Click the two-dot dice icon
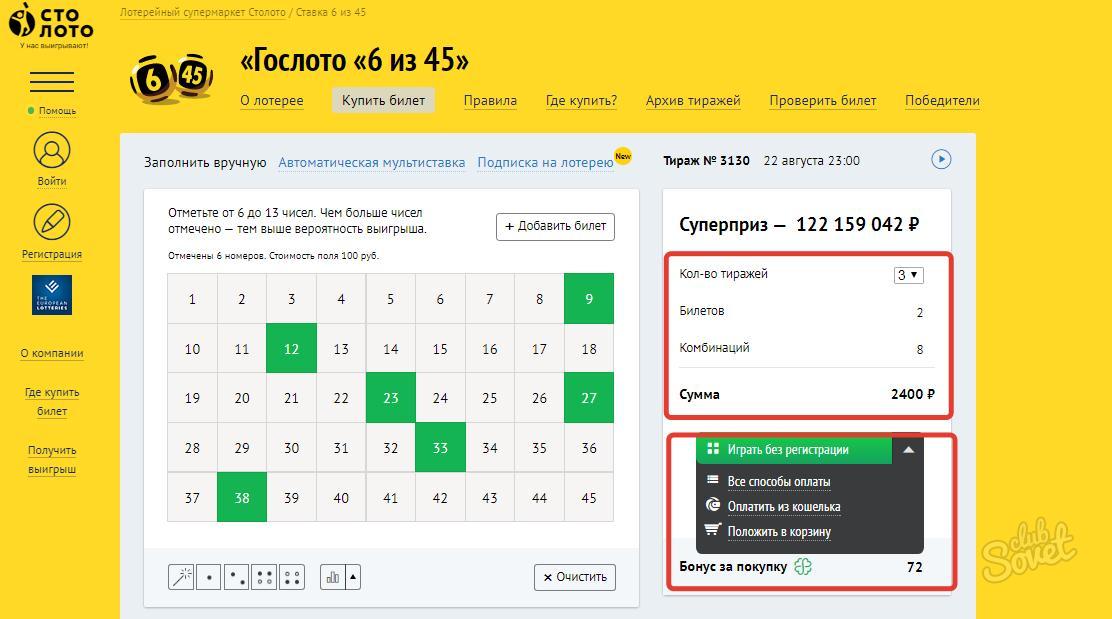 236,577
